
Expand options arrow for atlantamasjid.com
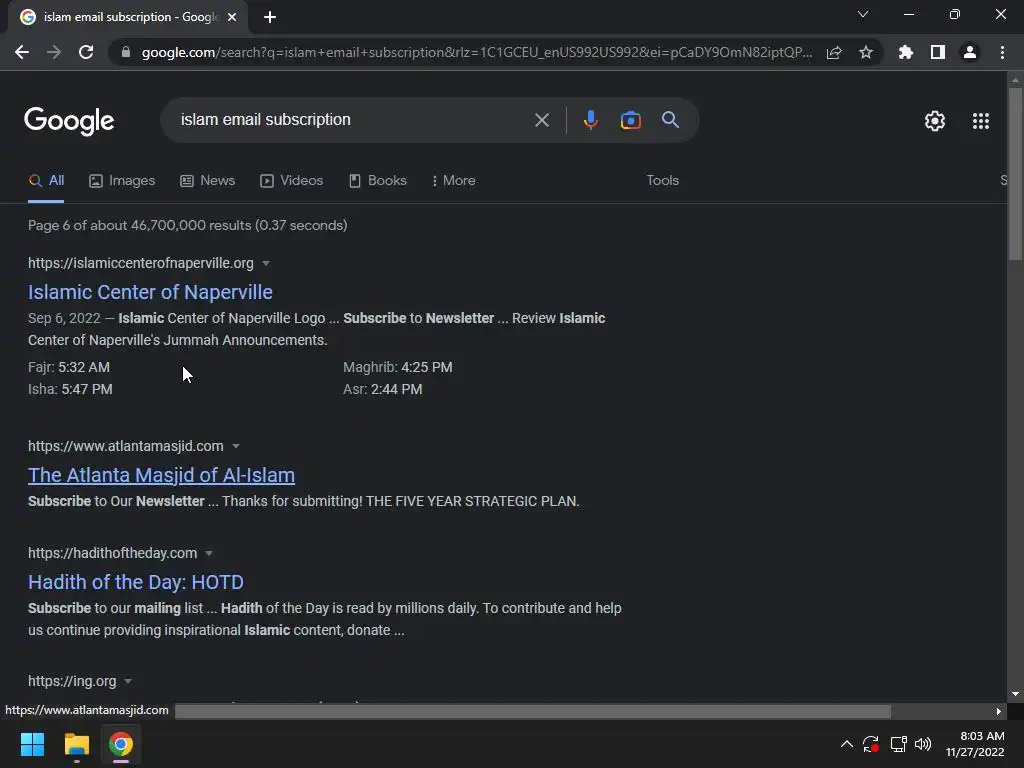[x=236, y=446]
